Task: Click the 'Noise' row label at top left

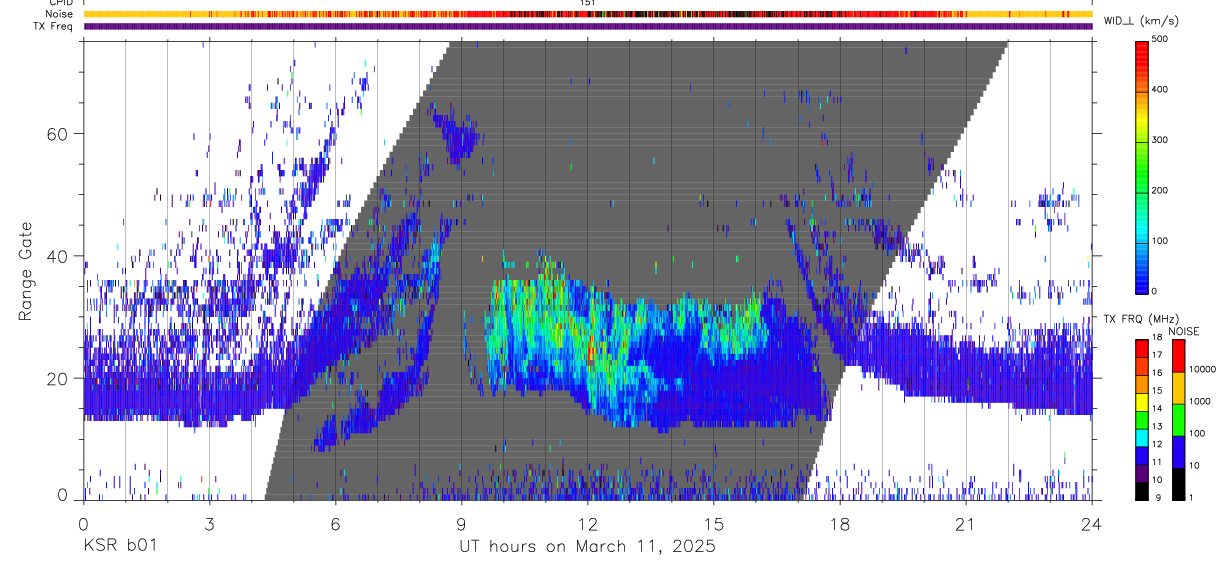Action: [x=59, y=14]
